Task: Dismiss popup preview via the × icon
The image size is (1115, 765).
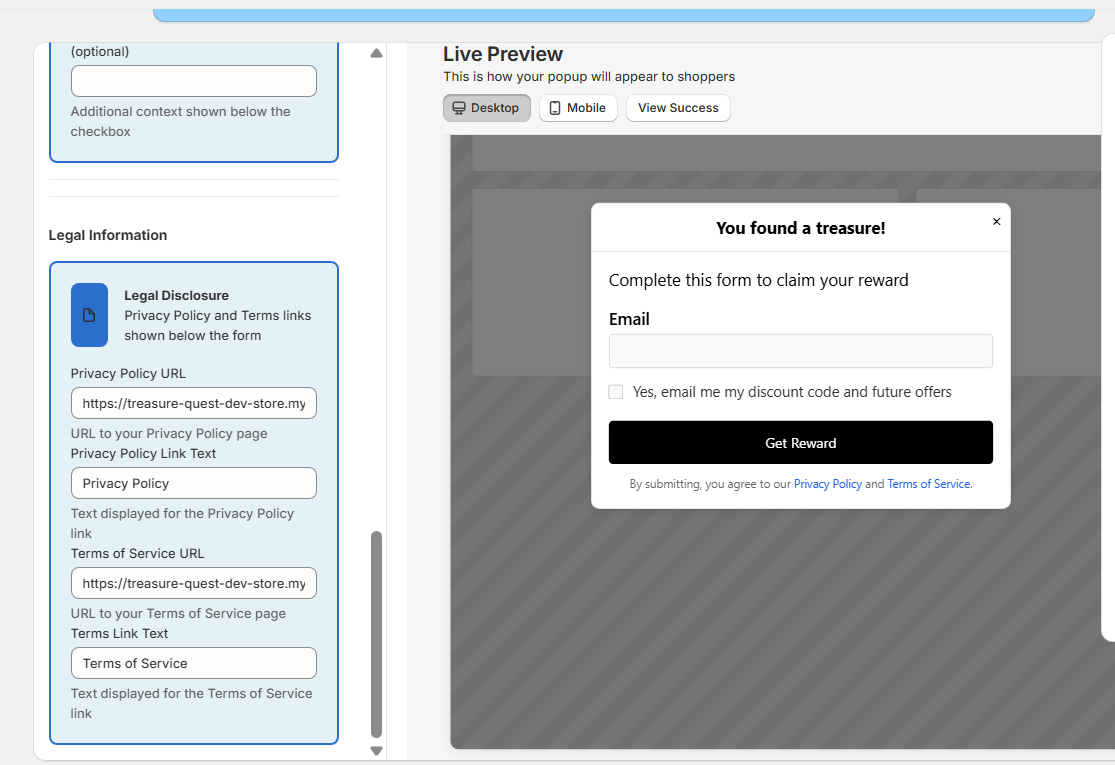Action: click(x=996, y=221)
